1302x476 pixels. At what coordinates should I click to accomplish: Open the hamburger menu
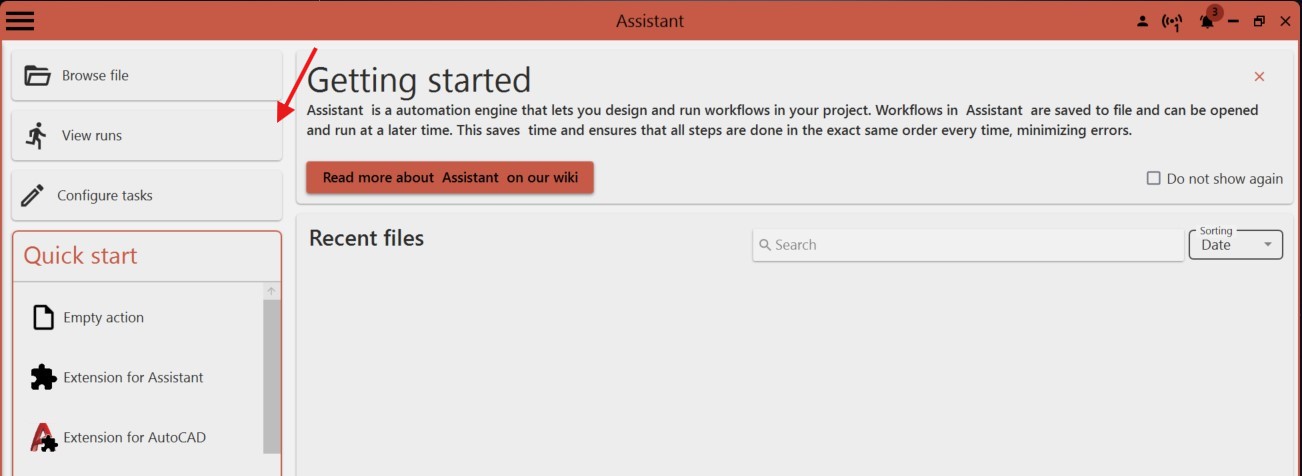click(20, 20)
